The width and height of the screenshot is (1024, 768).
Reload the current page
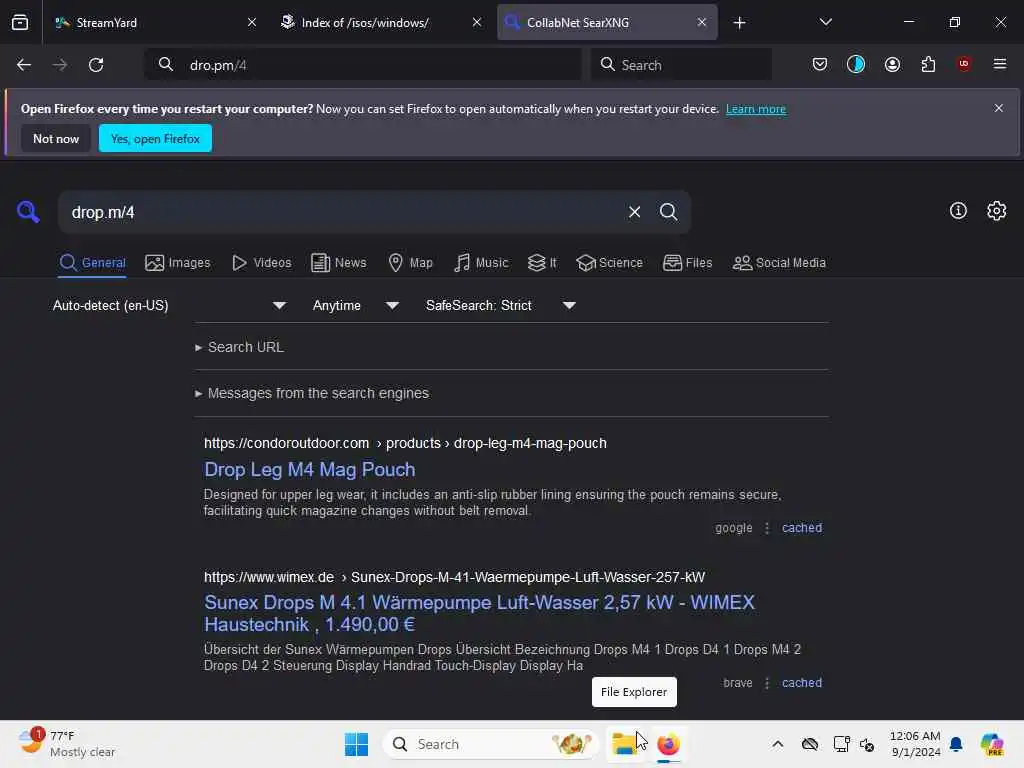(96, 65)
